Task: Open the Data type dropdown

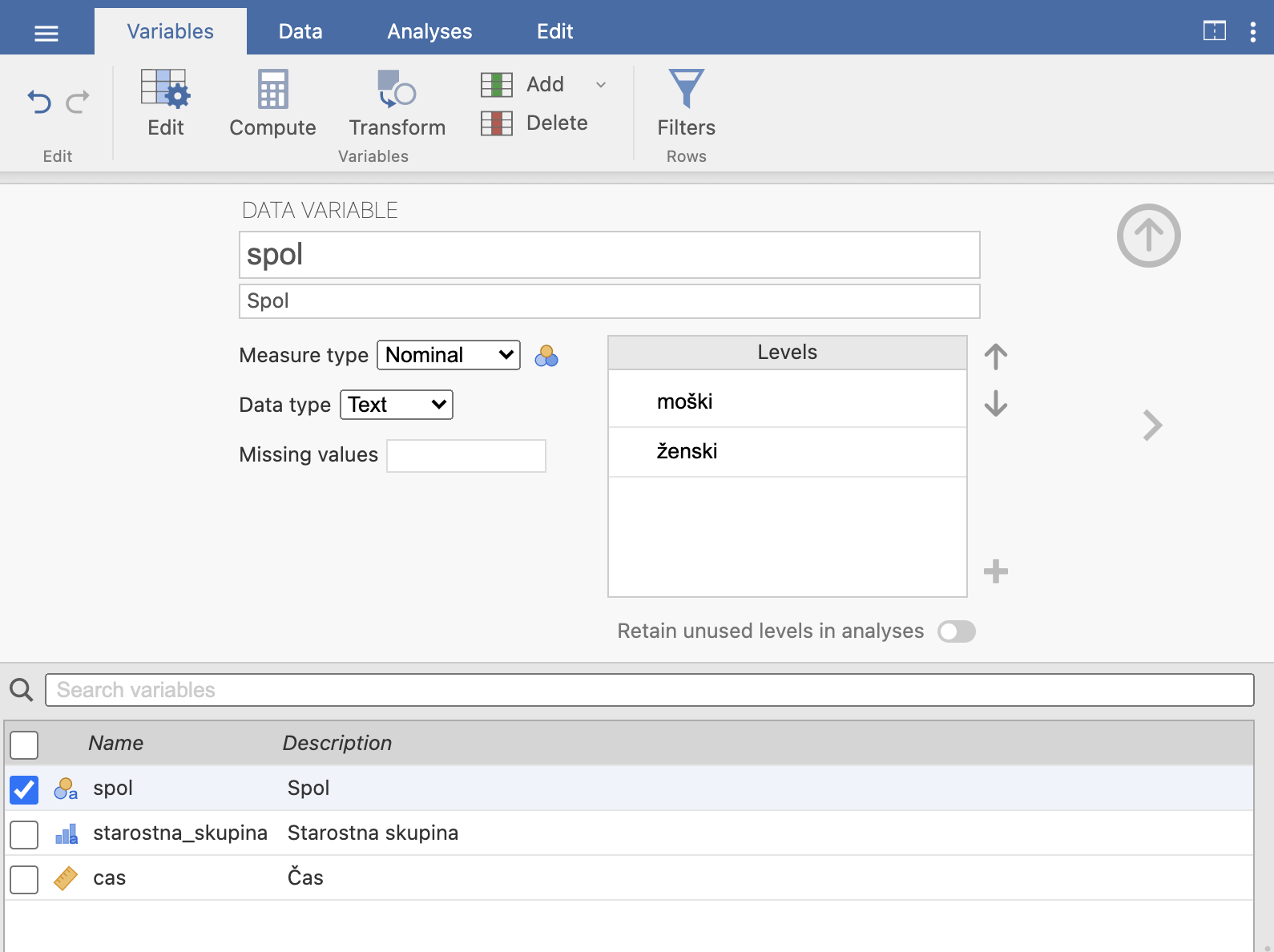Action: pyautogui.click(x=397, y=405)
